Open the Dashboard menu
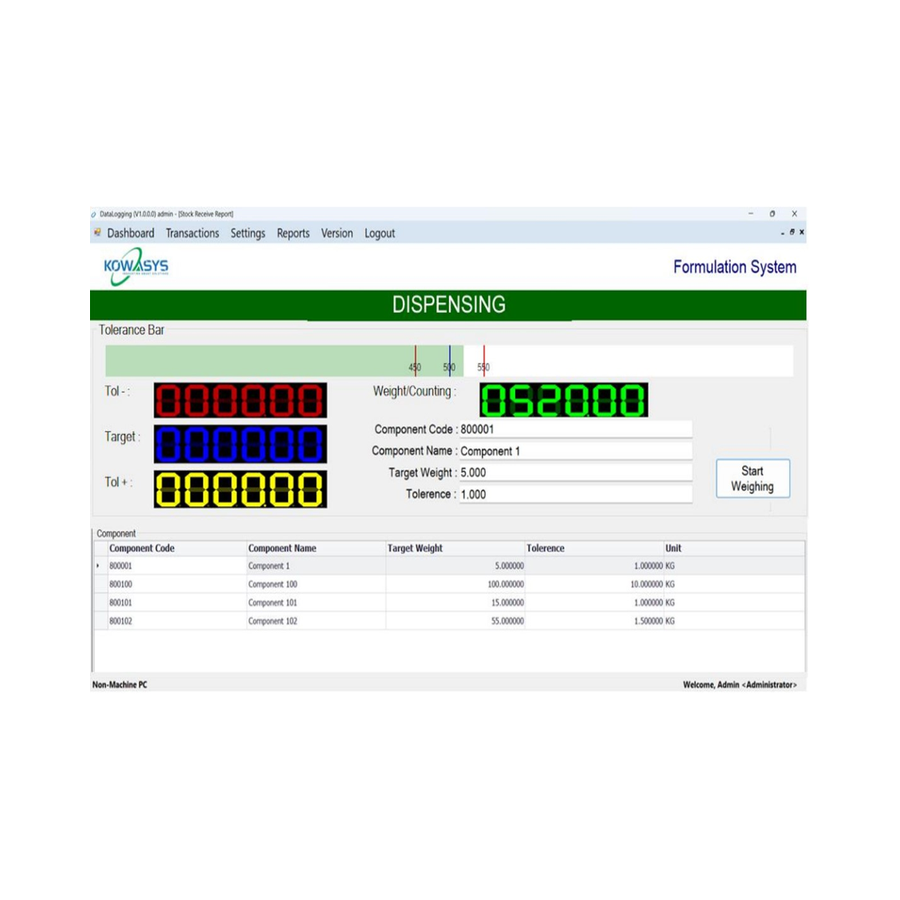 click(131, 233)
